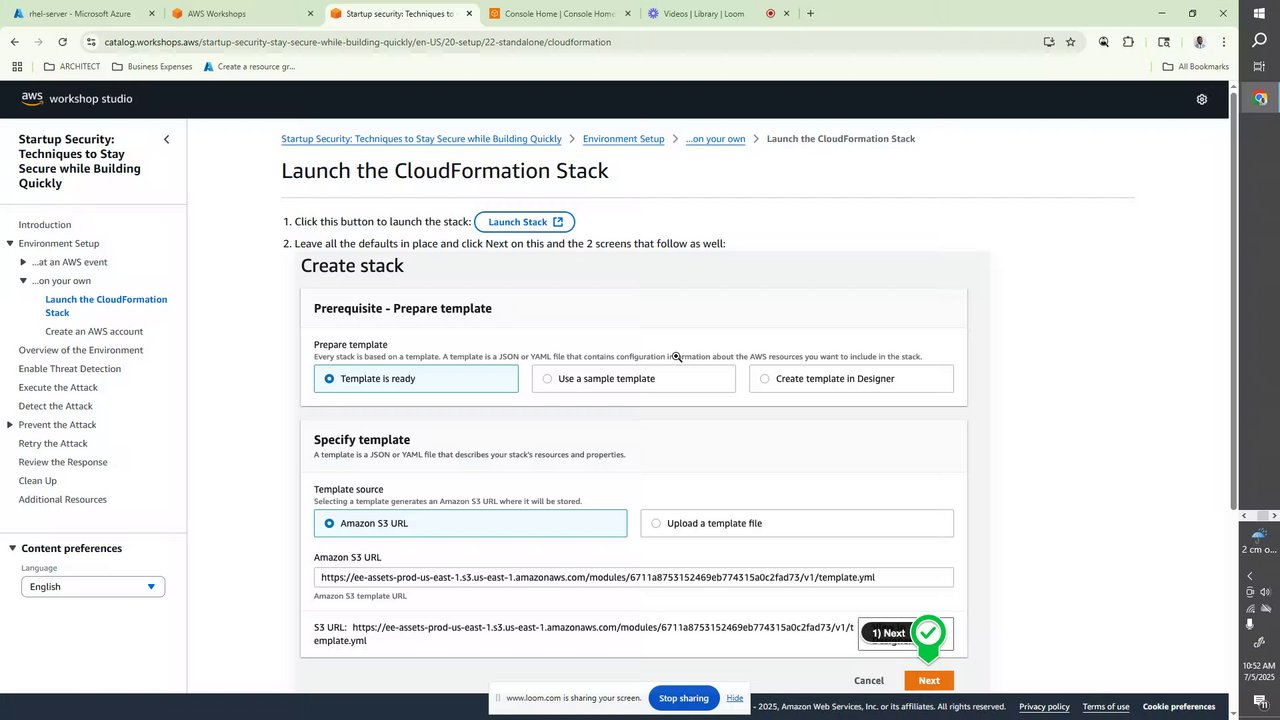Click the Launch Stack button
The image size is (1280, 720).
click(524, 222)
